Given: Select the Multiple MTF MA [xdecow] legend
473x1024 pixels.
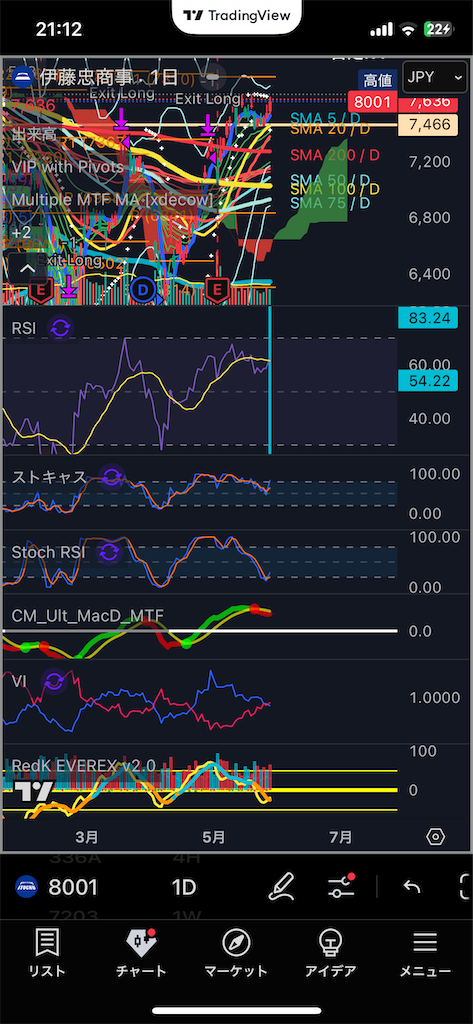Looking at the screenshot, I should pyautogui.click(x=112, y=199).
